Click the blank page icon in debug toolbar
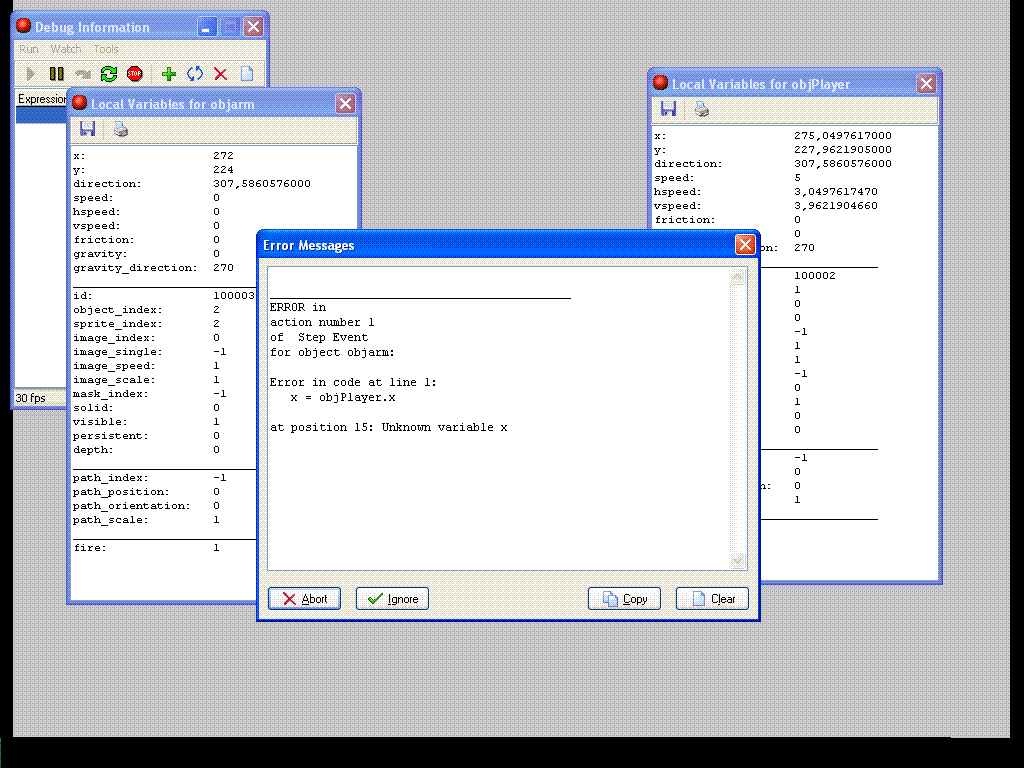The height and width of the screenshot is (768, 1024). click(x=247, y=74)
